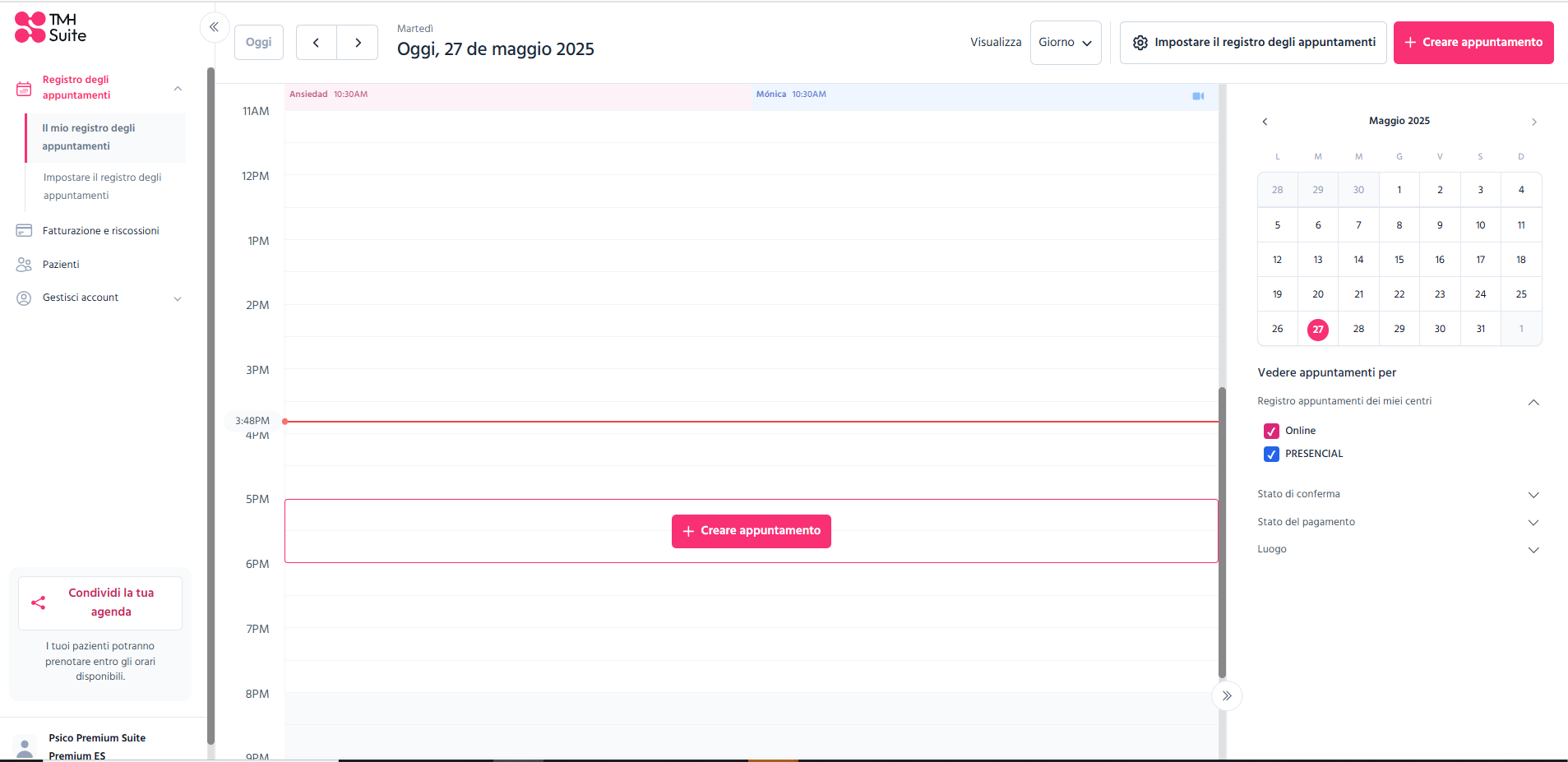This screenshot has height=762, width=1568.
Task: Open the Pazienti section
Action: pos(61,265)
